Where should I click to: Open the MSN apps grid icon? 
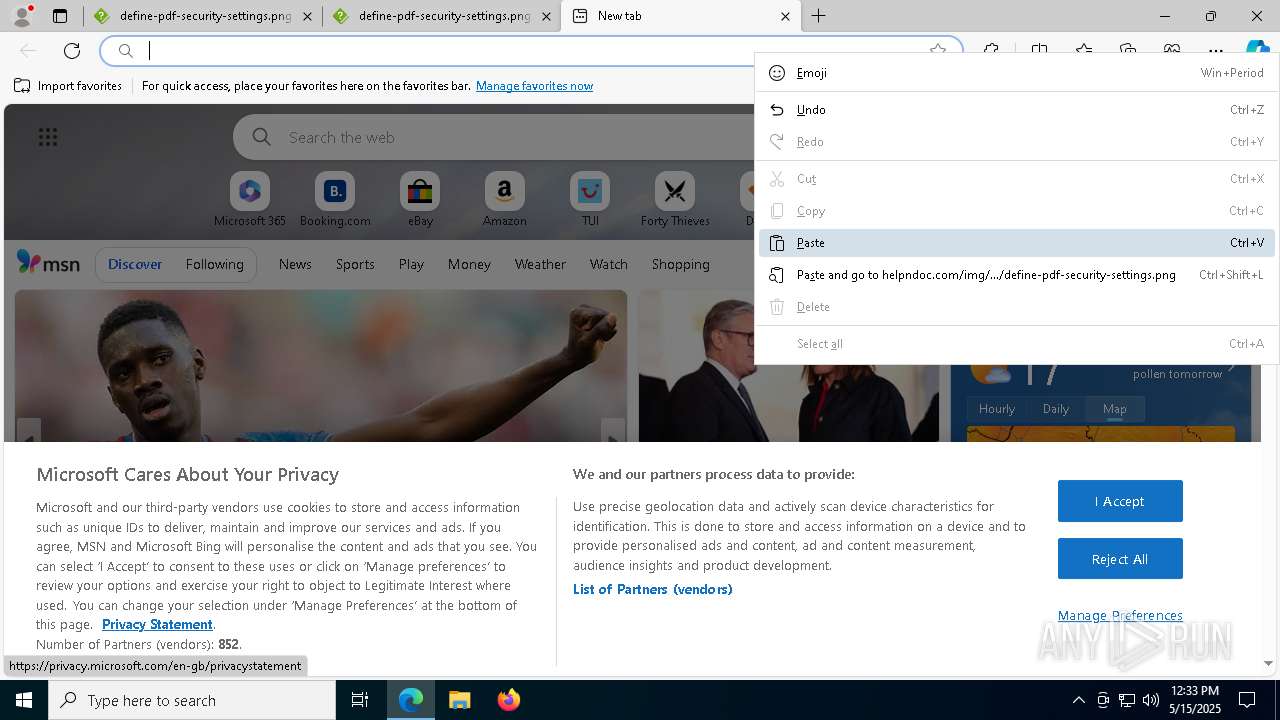click(48, 137)
